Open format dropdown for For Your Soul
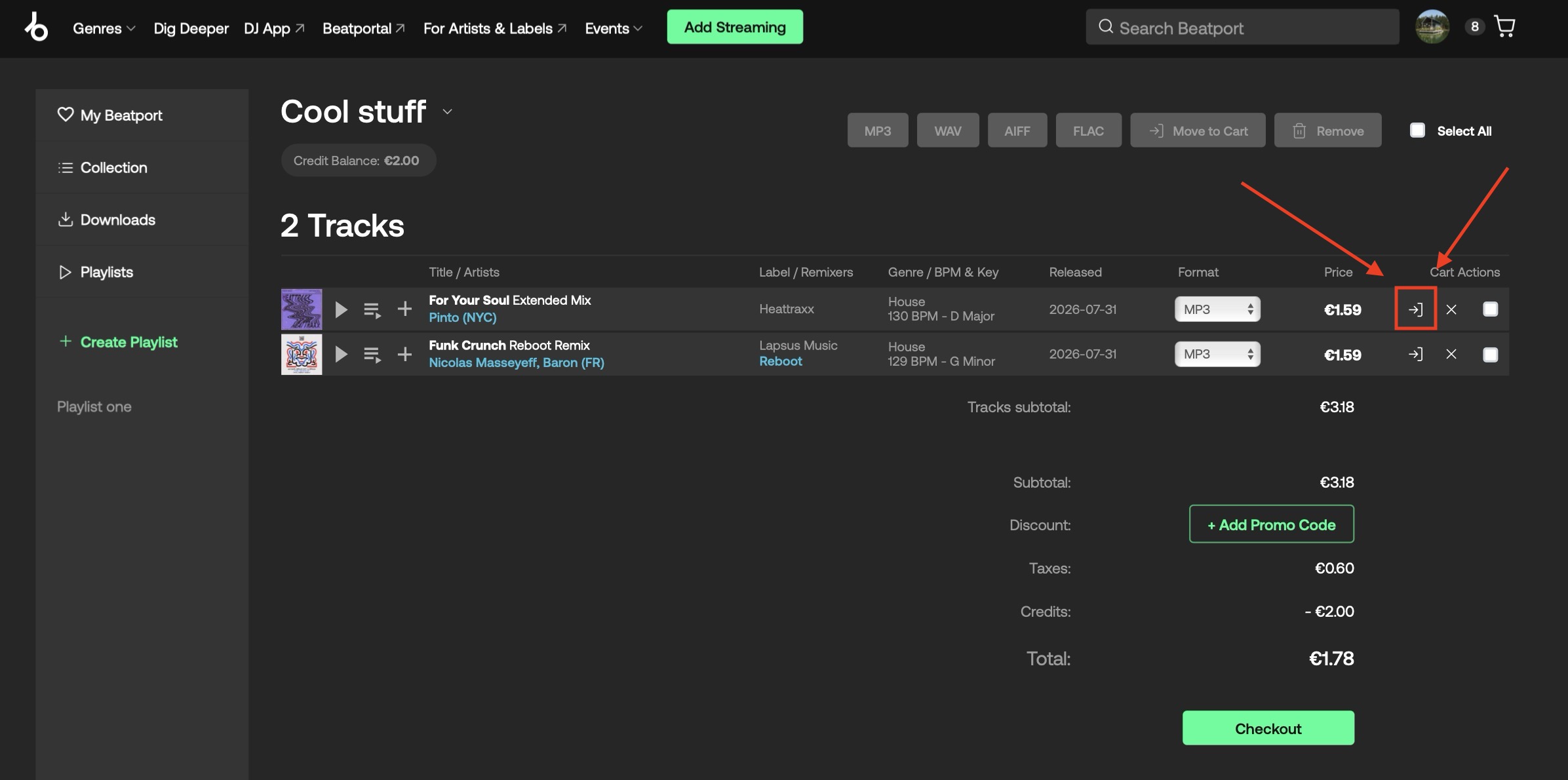 [1217, 309]
